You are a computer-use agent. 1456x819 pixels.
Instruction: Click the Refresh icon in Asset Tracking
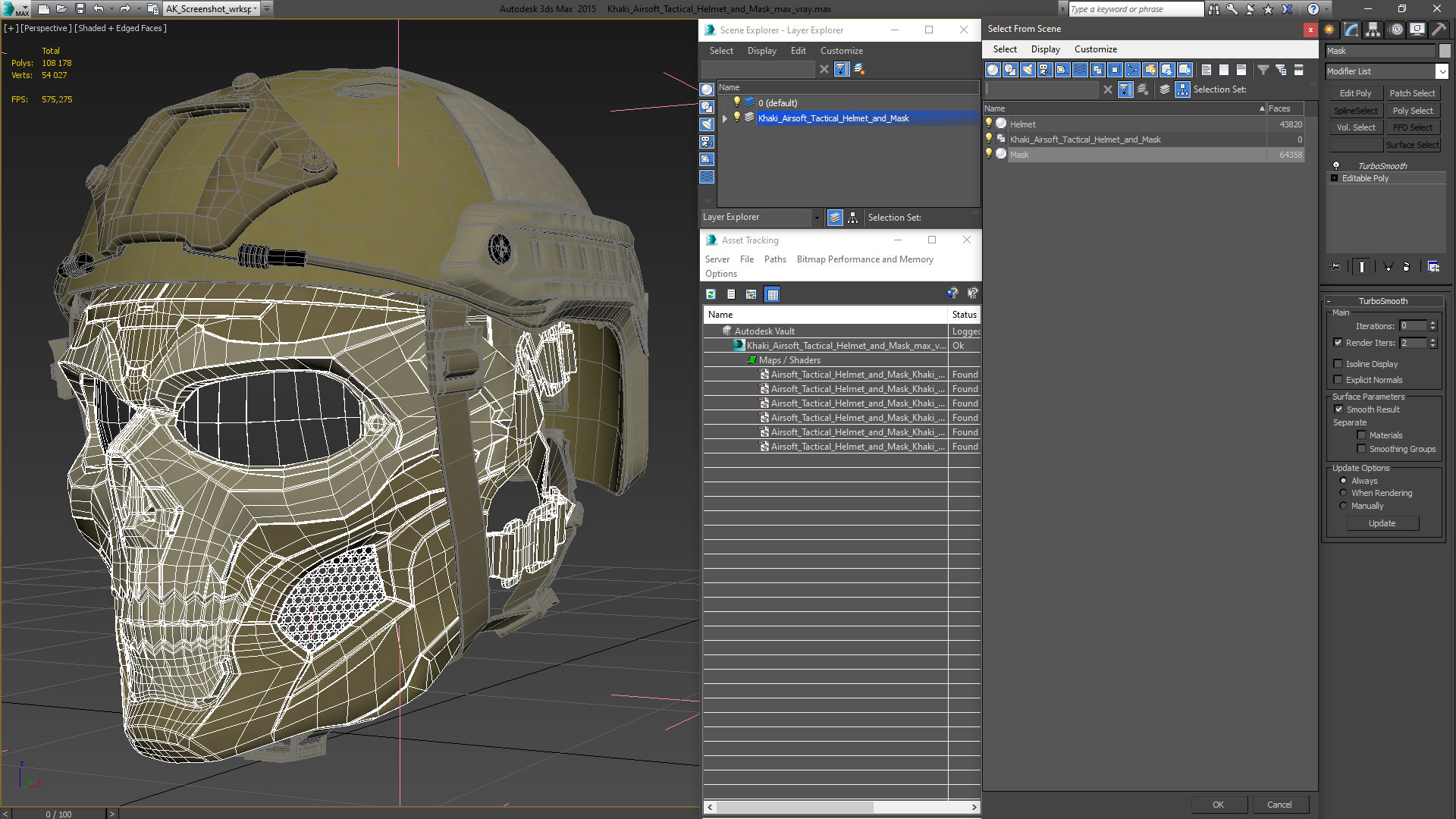[x=711, y=294]
